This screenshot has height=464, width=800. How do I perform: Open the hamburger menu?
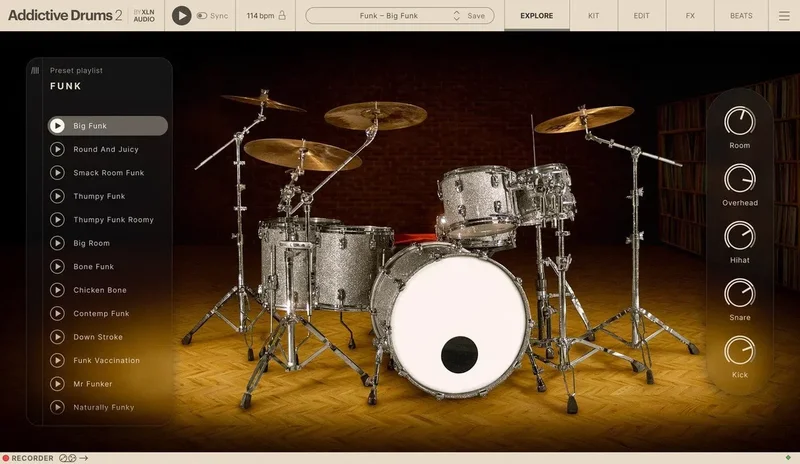click(784, 16)
